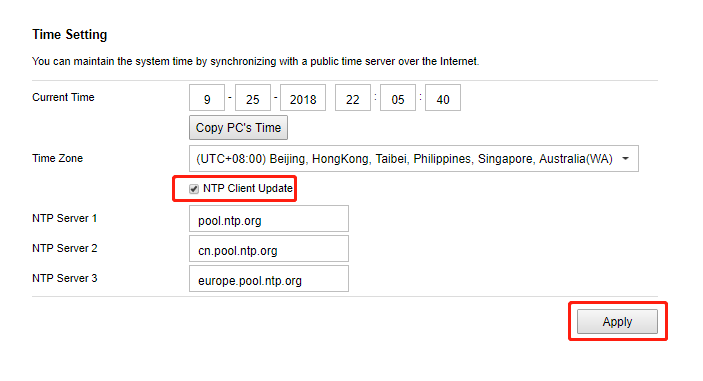Click the Time Zone label

(57, 158)
